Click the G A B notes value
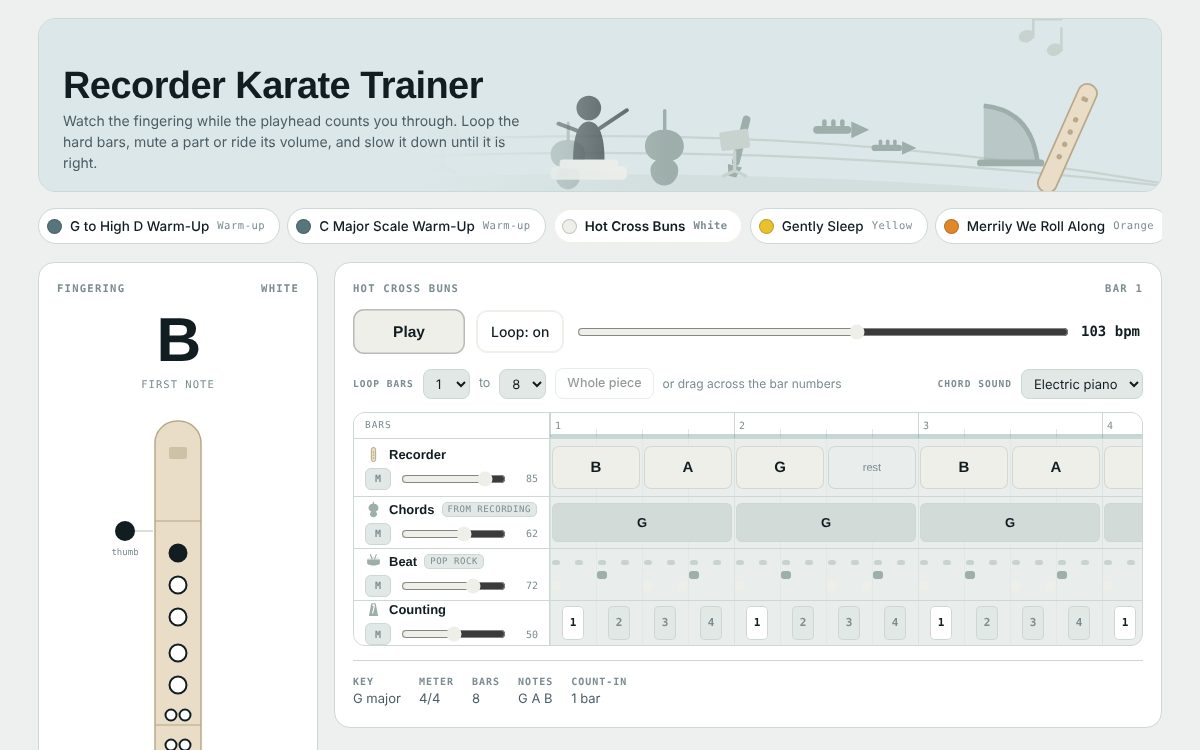This screenshot has width=1200, height=750. [x=535, y=699]
